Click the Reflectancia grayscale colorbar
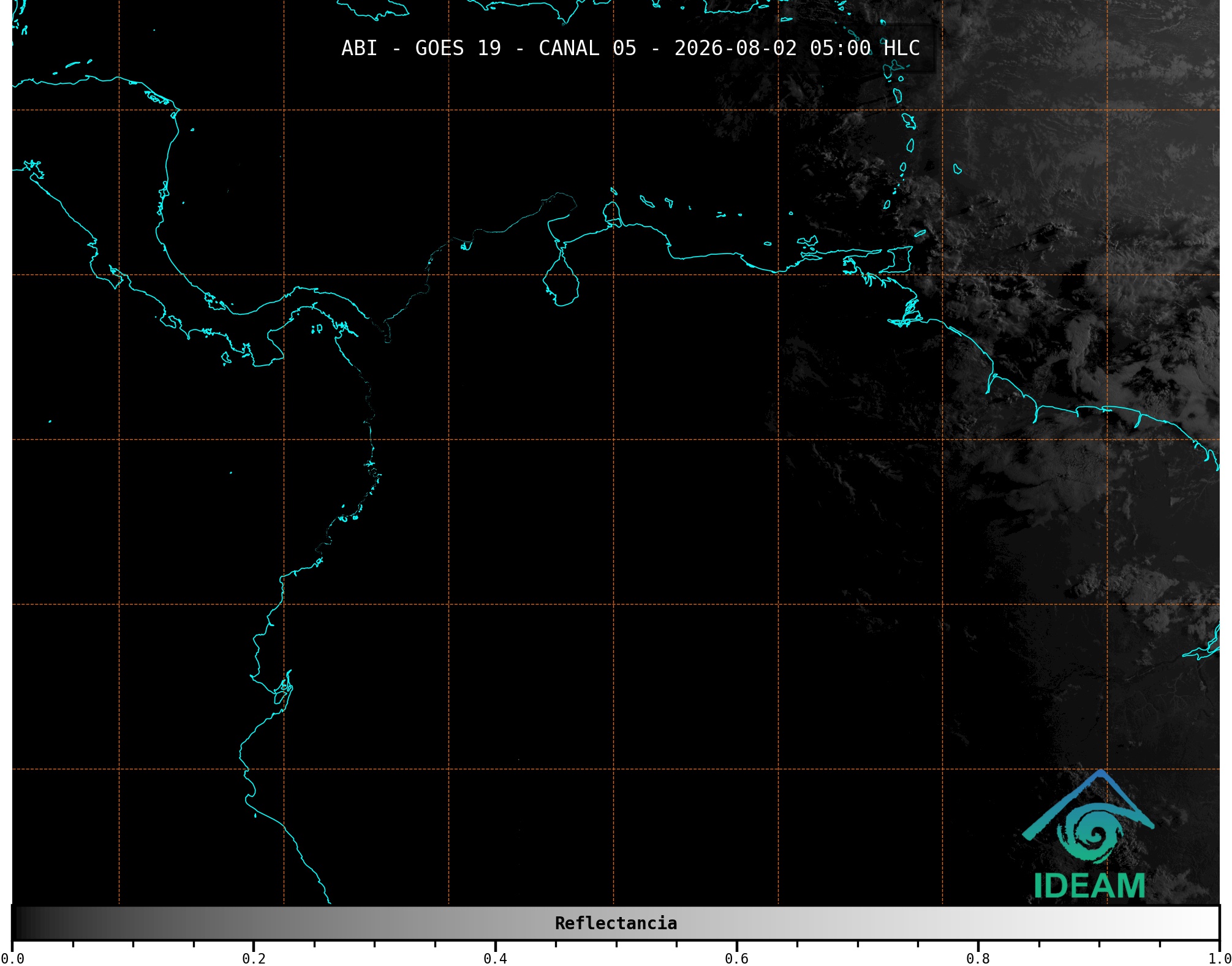1232x966 pixels. [x=616, y=923]
